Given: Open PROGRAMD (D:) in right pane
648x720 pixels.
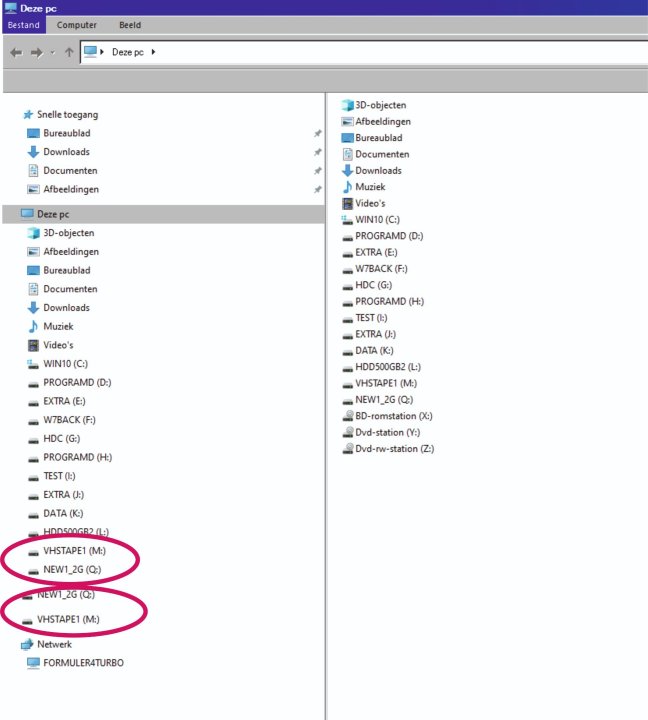Looking at the screenshot, I should tap(389, 236).
